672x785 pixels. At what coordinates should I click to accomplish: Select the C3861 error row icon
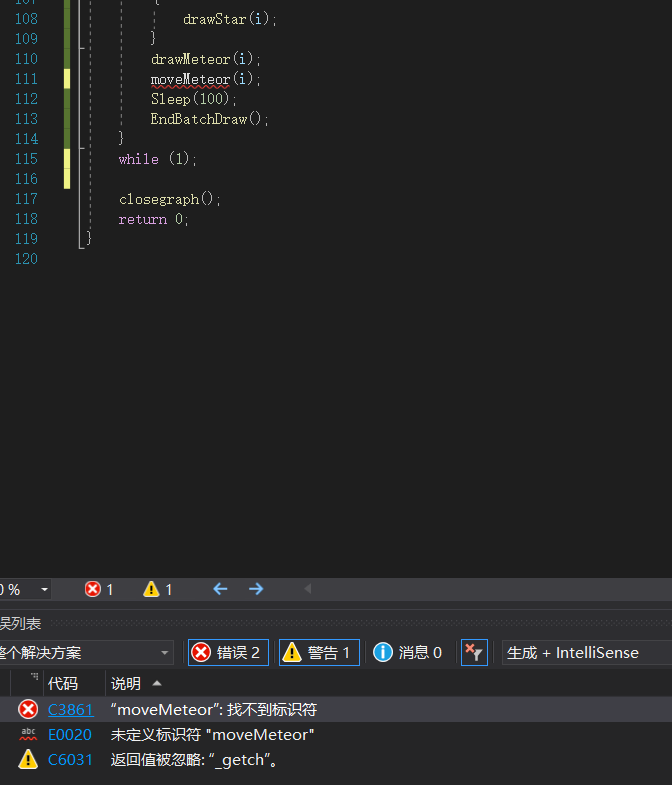[x=28, y=709]
